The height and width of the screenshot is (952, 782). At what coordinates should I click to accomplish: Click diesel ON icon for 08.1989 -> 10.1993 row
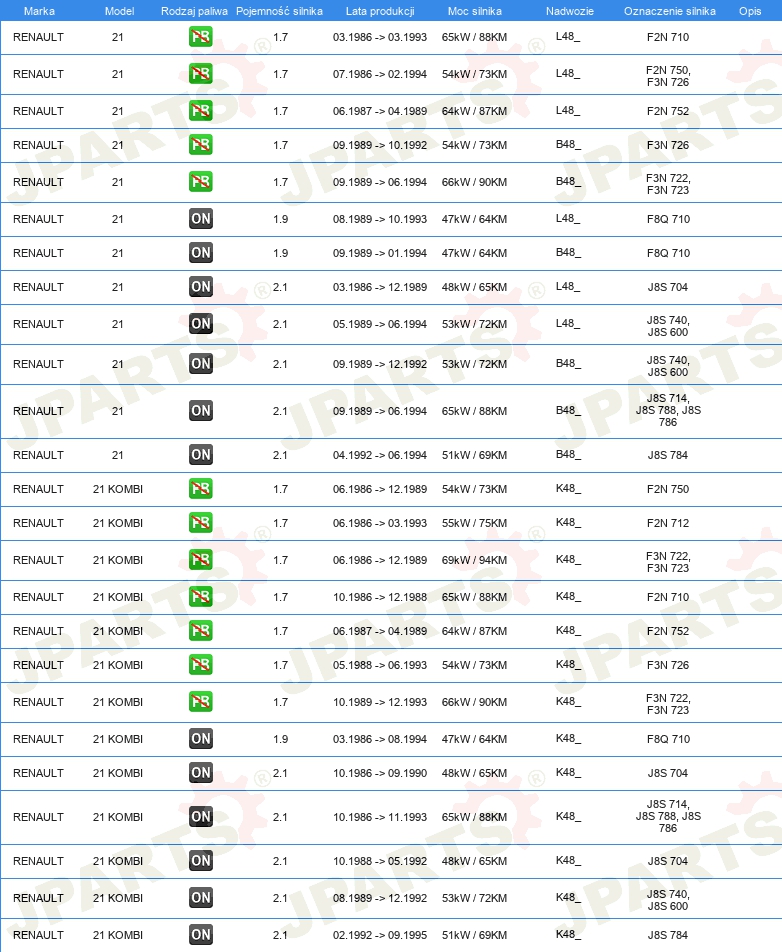pos(200,219)
